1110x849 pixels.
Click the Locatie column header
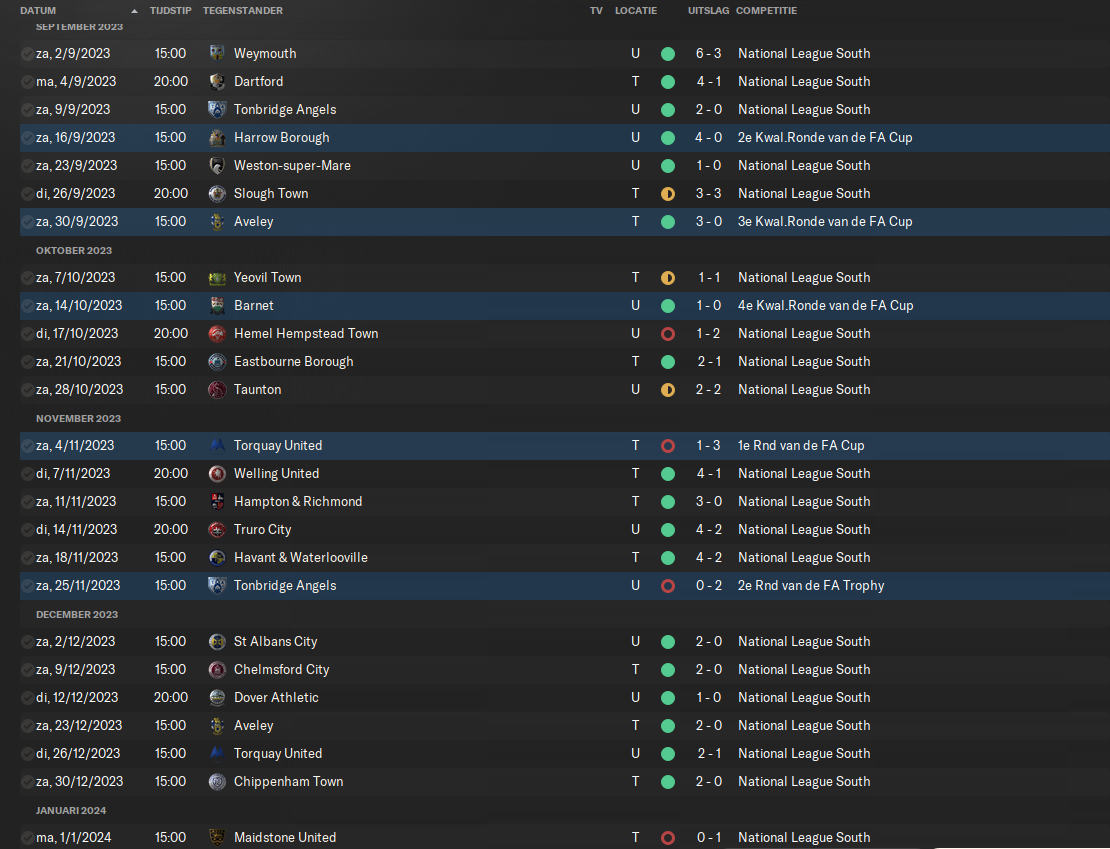[636, 11]
